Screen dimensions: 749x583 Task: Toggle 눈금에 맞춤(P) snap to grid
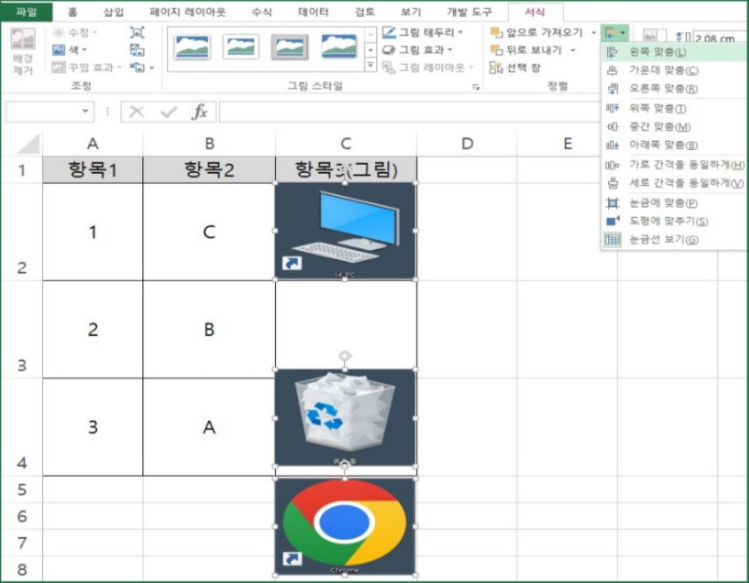click(x=673, y=203)
